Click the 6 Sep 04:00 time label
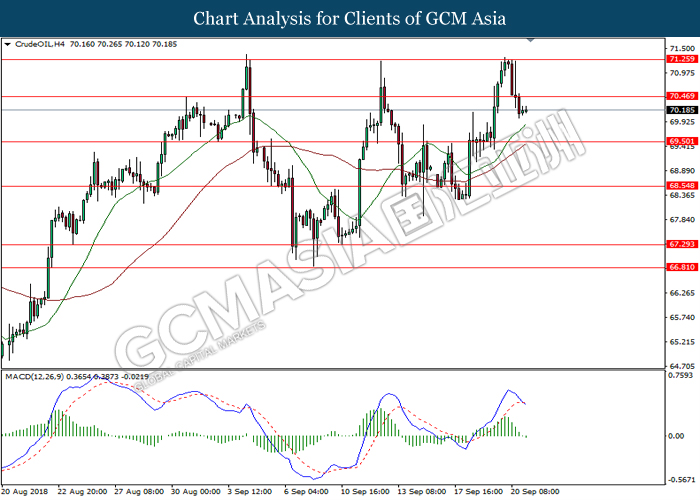Image resolution: width=700 pixels, height=500 pixels. 307,492
